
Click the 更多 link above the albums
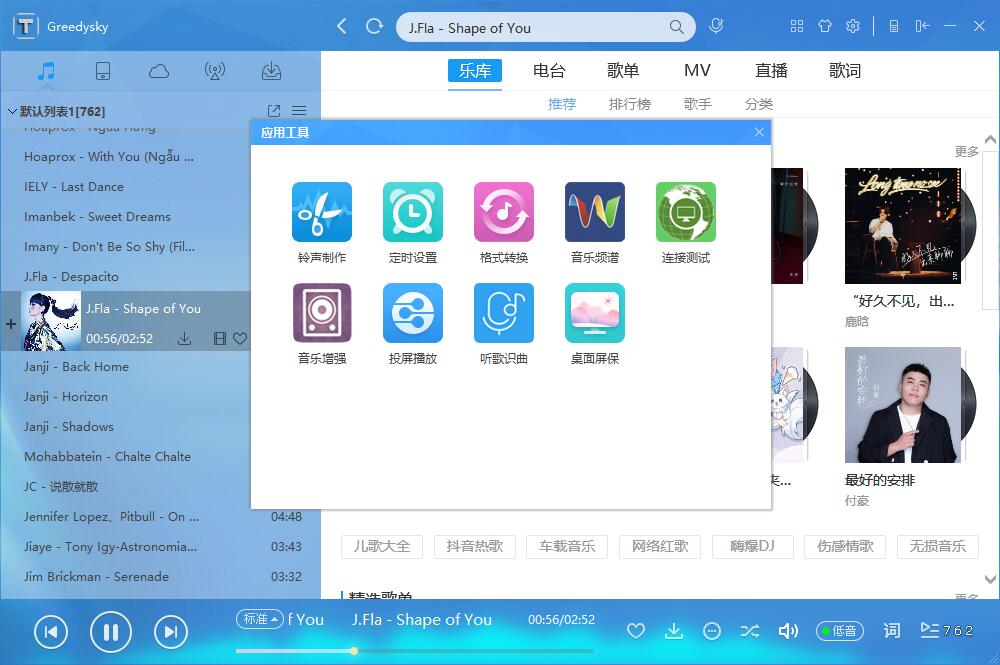[966, 152]
